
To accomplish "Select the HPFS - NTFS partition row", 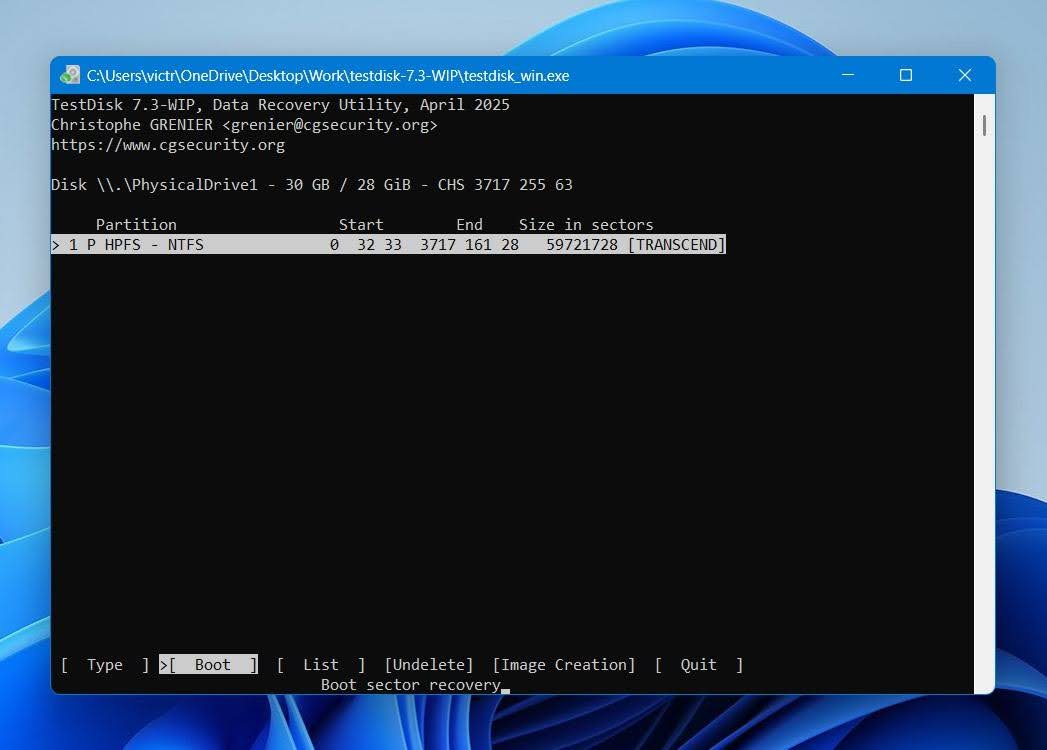I will (389, 244).
